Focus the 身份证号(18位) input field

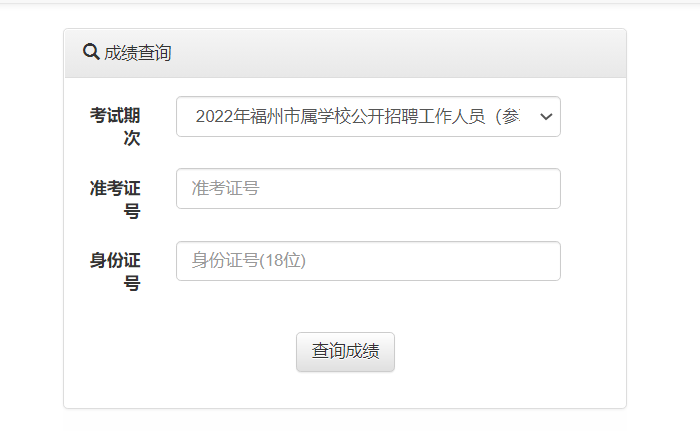pos(368,261)
